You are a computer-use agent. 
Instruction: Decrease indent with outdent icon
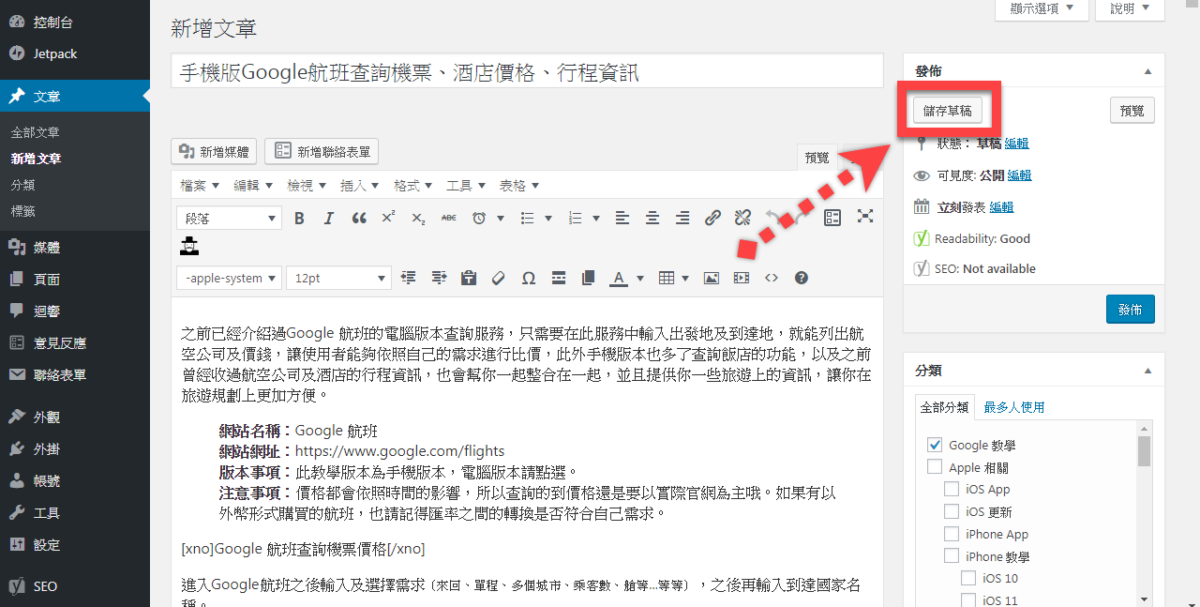click(408, 278)
